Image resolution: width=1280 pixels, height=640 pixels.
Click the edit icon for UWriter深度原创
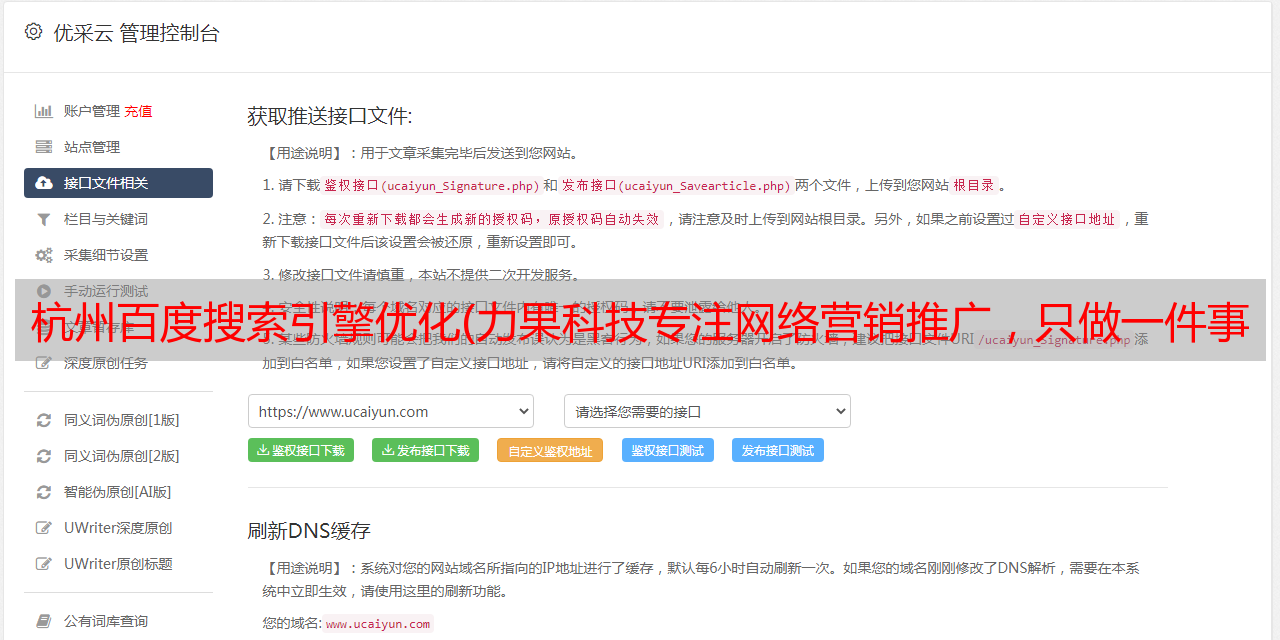click(44, 528)
